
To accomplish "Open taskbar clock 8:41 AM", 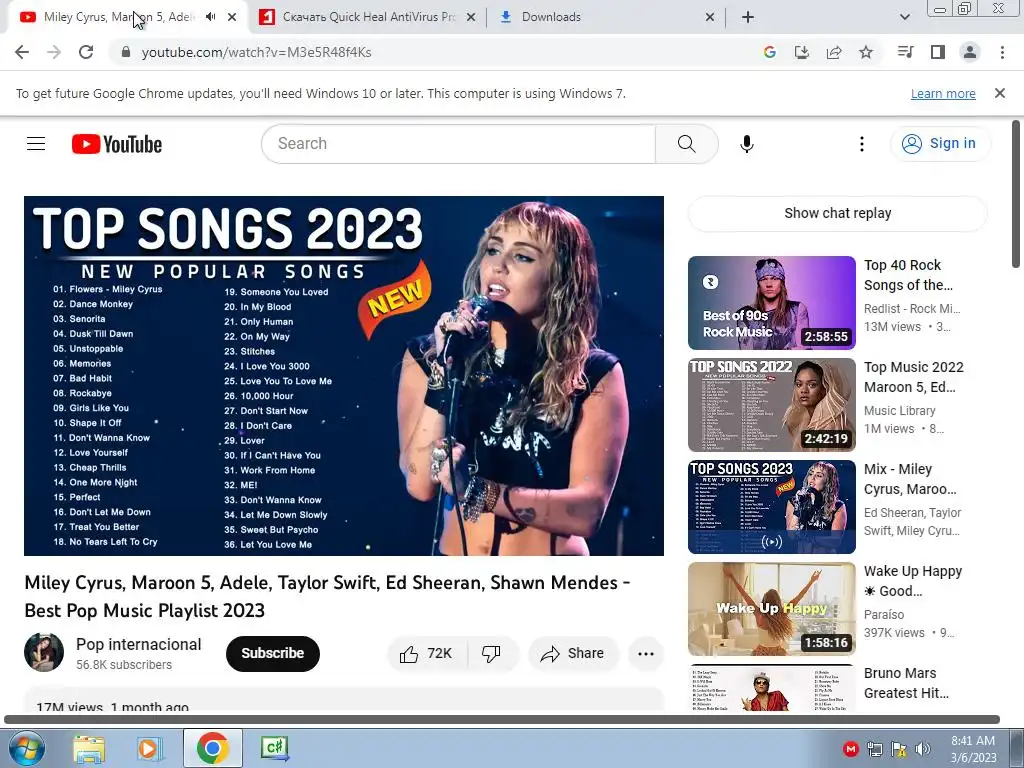I will (973, 749).
